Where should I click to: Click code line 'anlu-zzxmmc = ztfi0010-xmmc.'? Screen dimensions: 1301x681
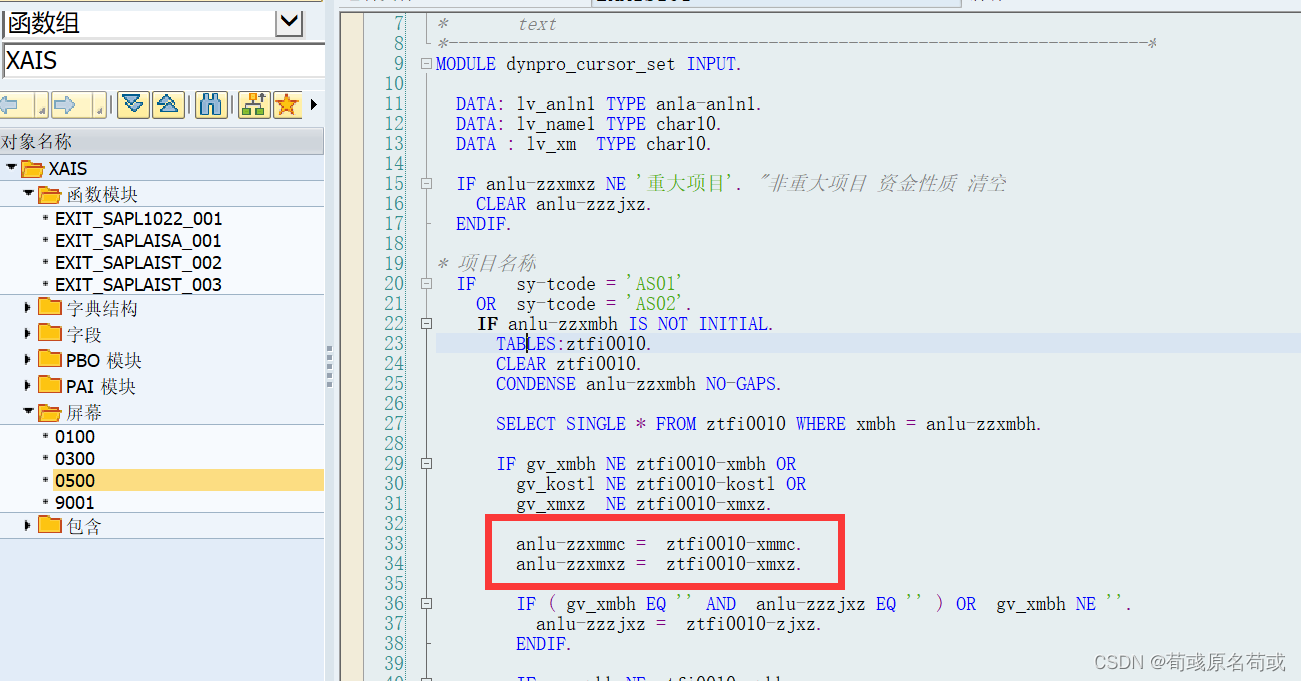coord(659,544)
